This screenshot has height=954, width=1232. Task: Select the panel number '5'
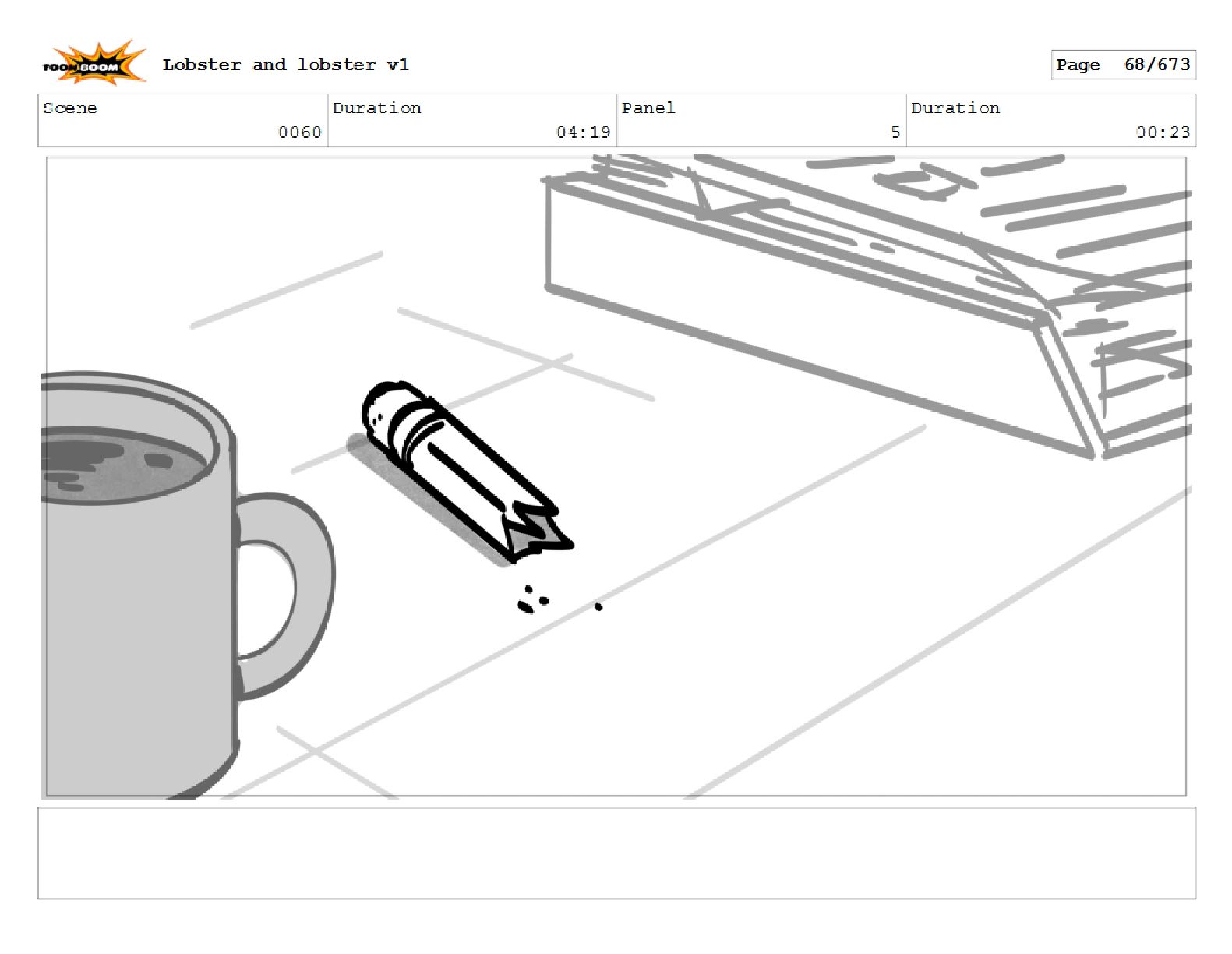(x=895, y=132)
